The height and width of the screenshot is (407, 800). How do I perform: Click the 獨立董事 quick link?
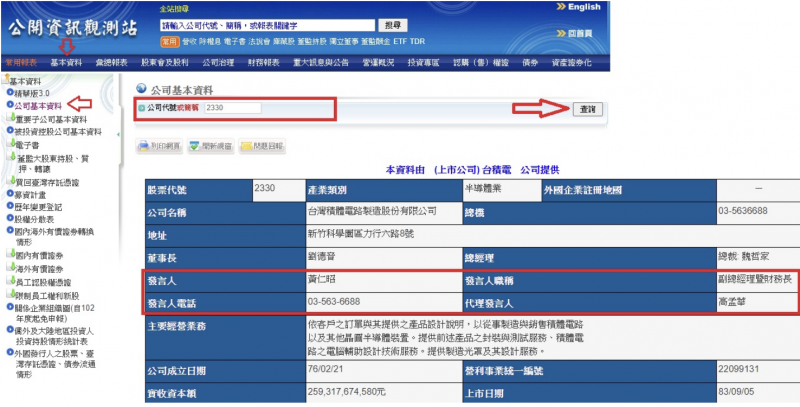[x=344, y=41]
